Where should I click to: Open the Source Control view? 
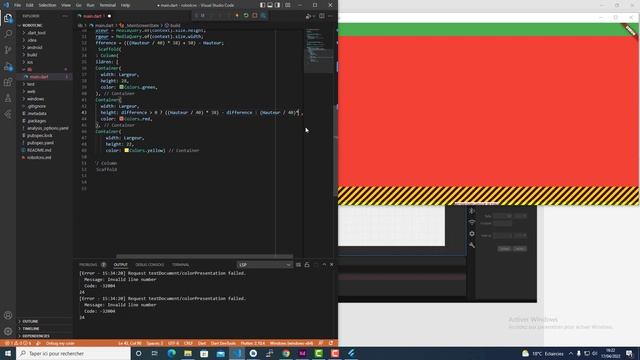pyautogui.click(x=8, y=50)
